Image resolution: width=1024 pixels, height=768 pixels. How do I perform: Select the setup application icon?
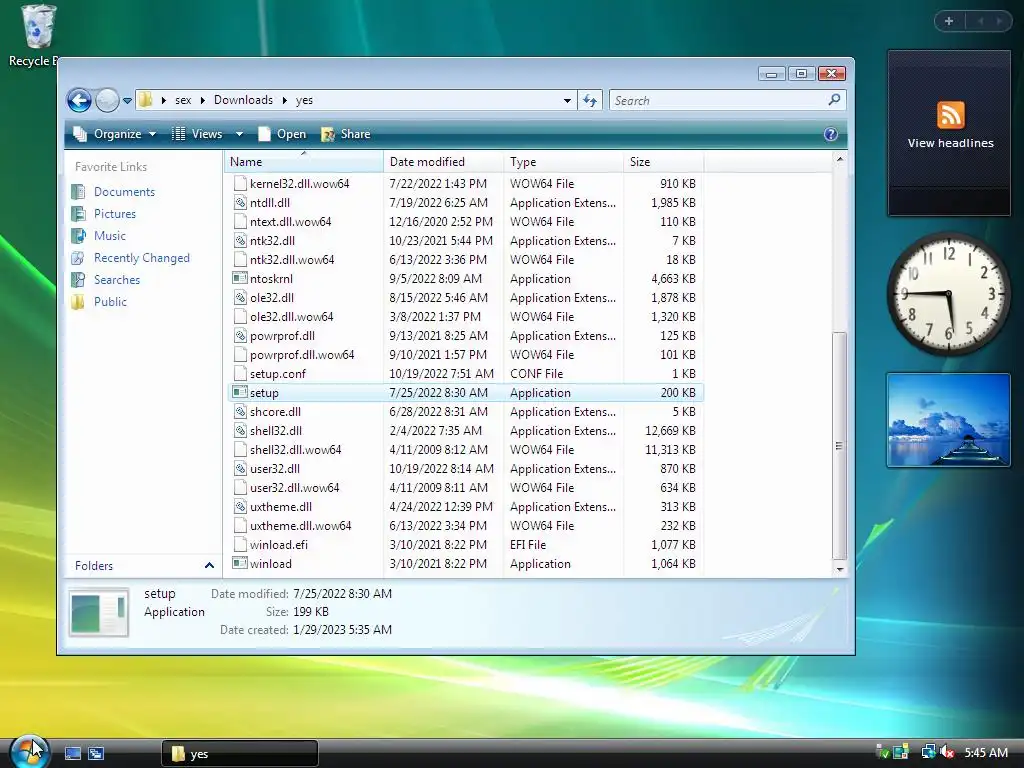(x=240, y=392)
